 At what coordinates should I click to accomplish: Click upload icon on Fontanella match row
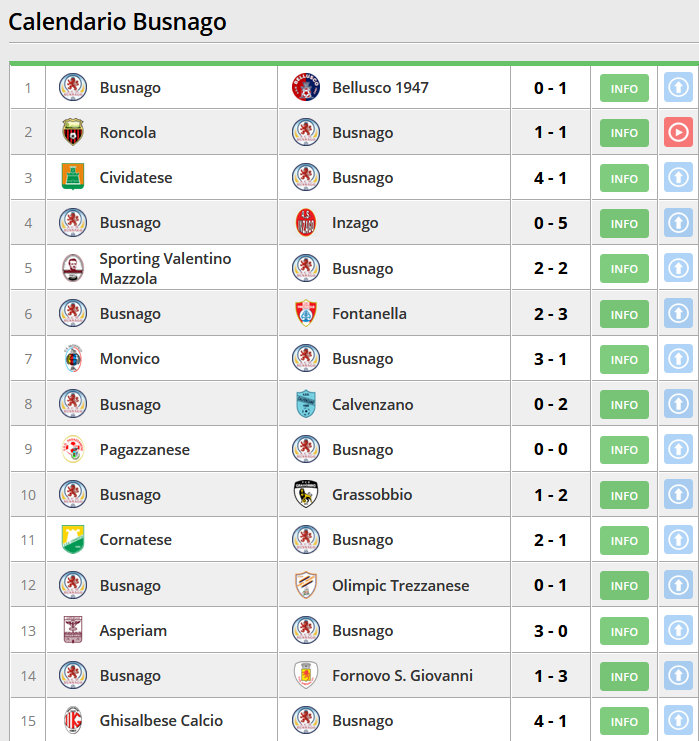678,313
